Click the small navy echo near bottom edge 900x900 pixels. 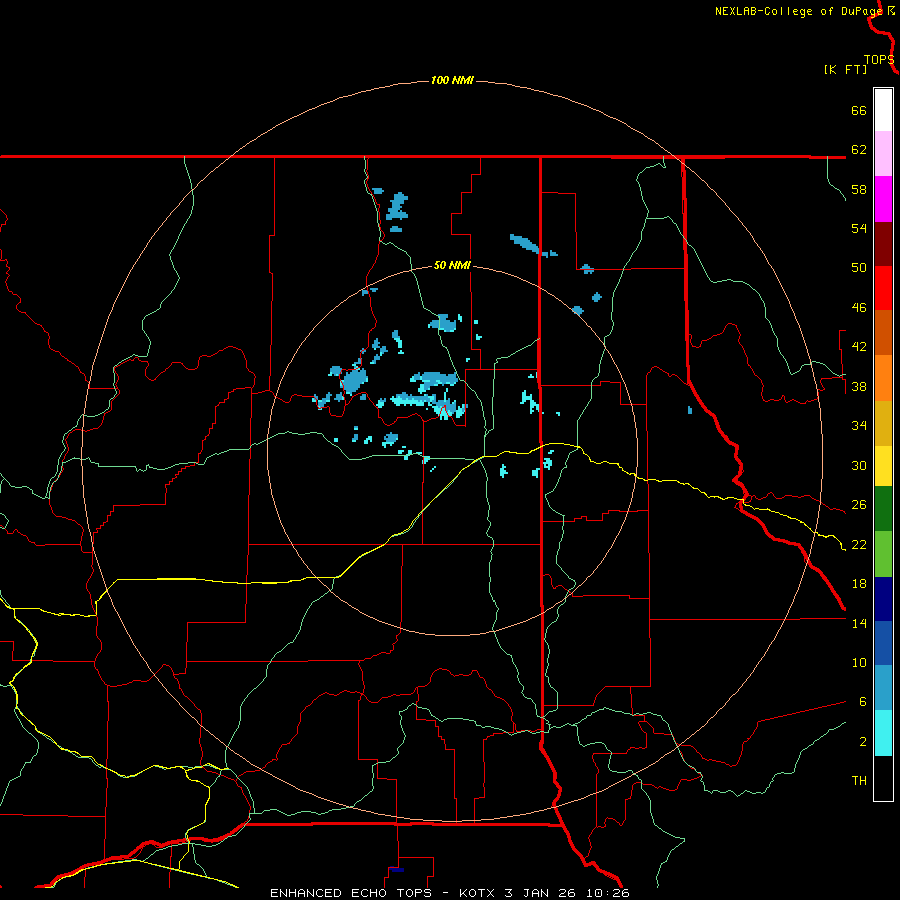click(x=396, y=870)
